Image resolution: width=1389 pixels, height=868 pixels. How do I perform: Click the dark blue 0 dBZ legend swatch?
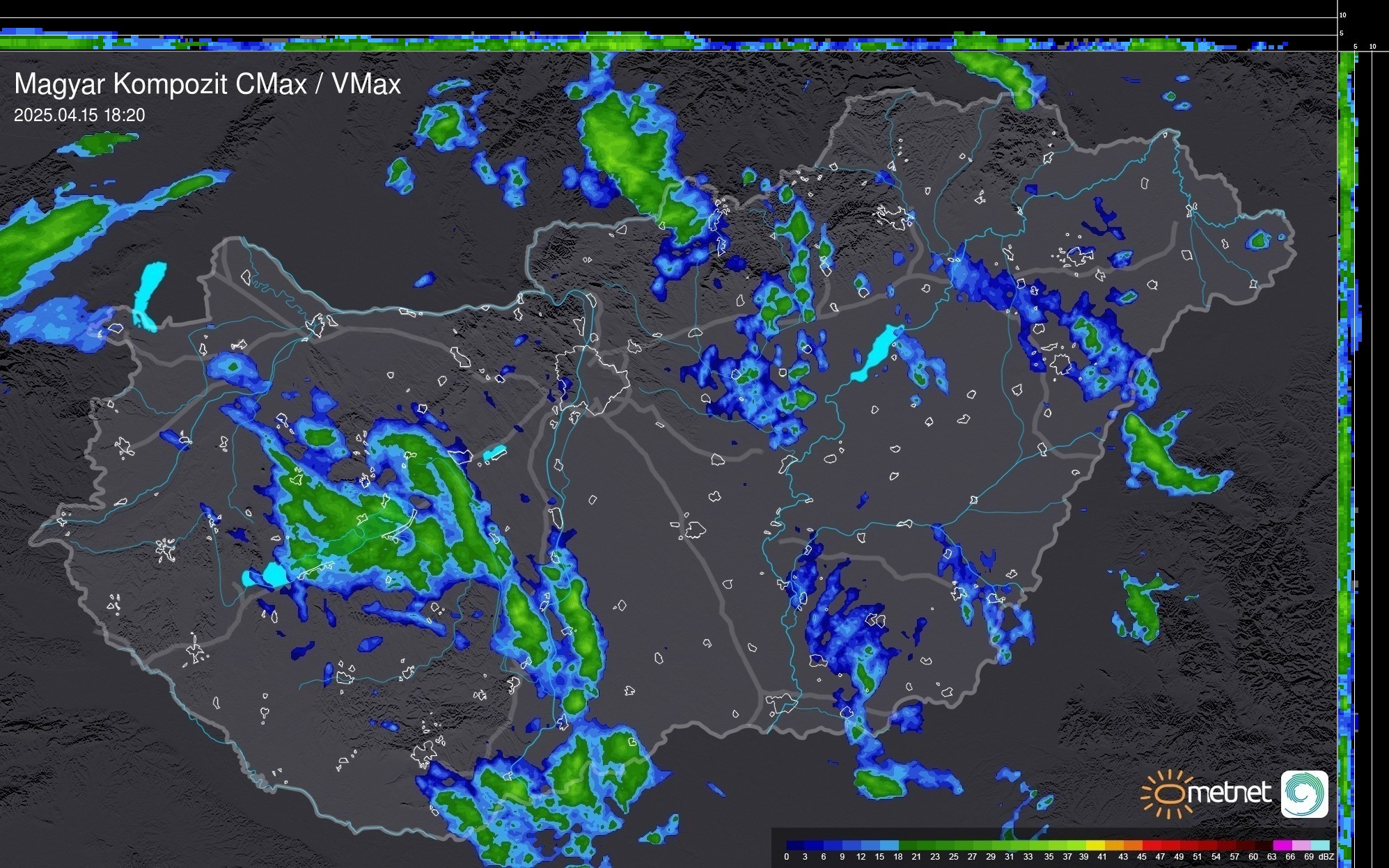(x=795, y=845)
